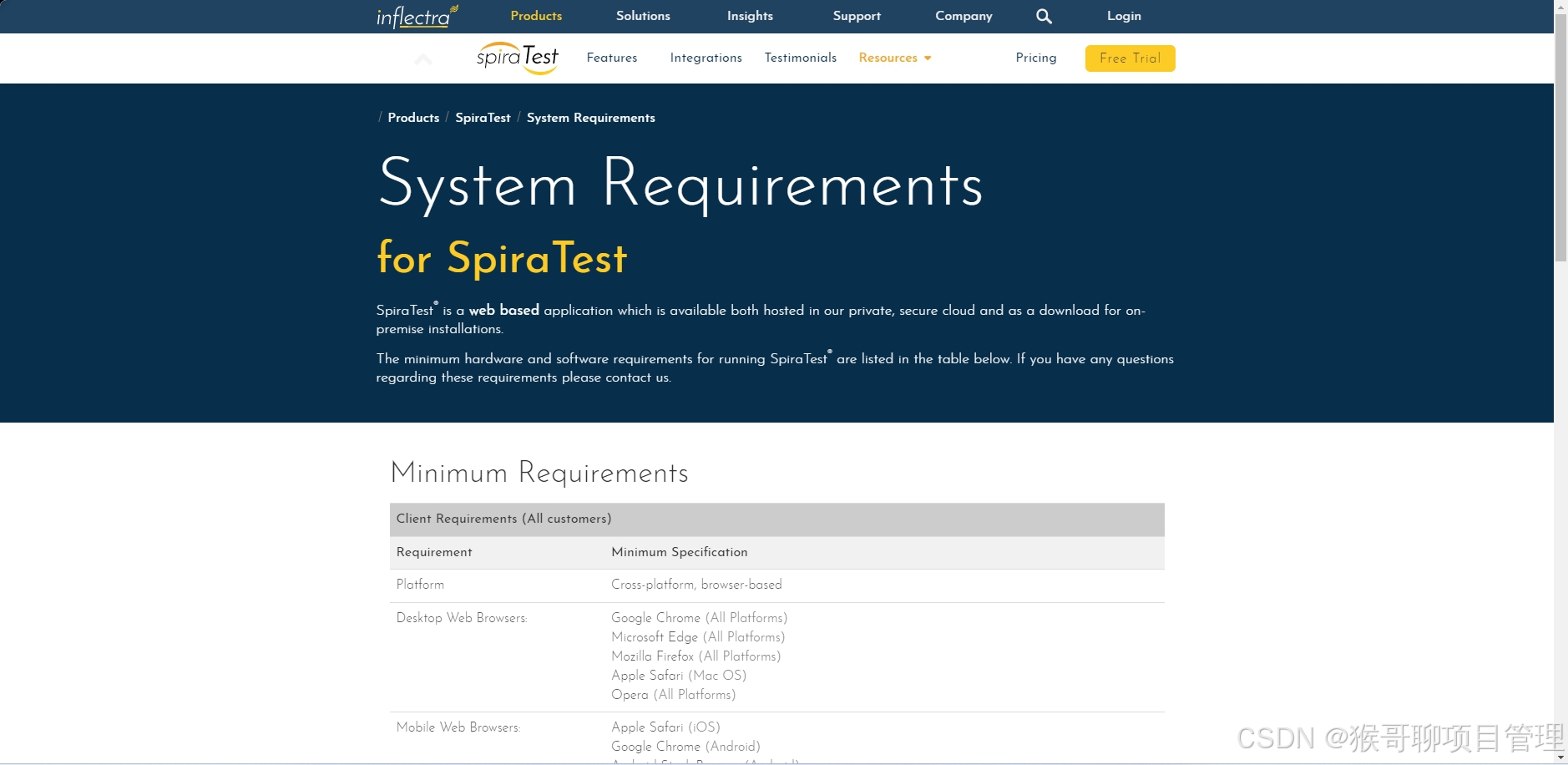Click the 'System Requirements' page title
Viewport: 1568px width, 765px height.
(681, 184)
